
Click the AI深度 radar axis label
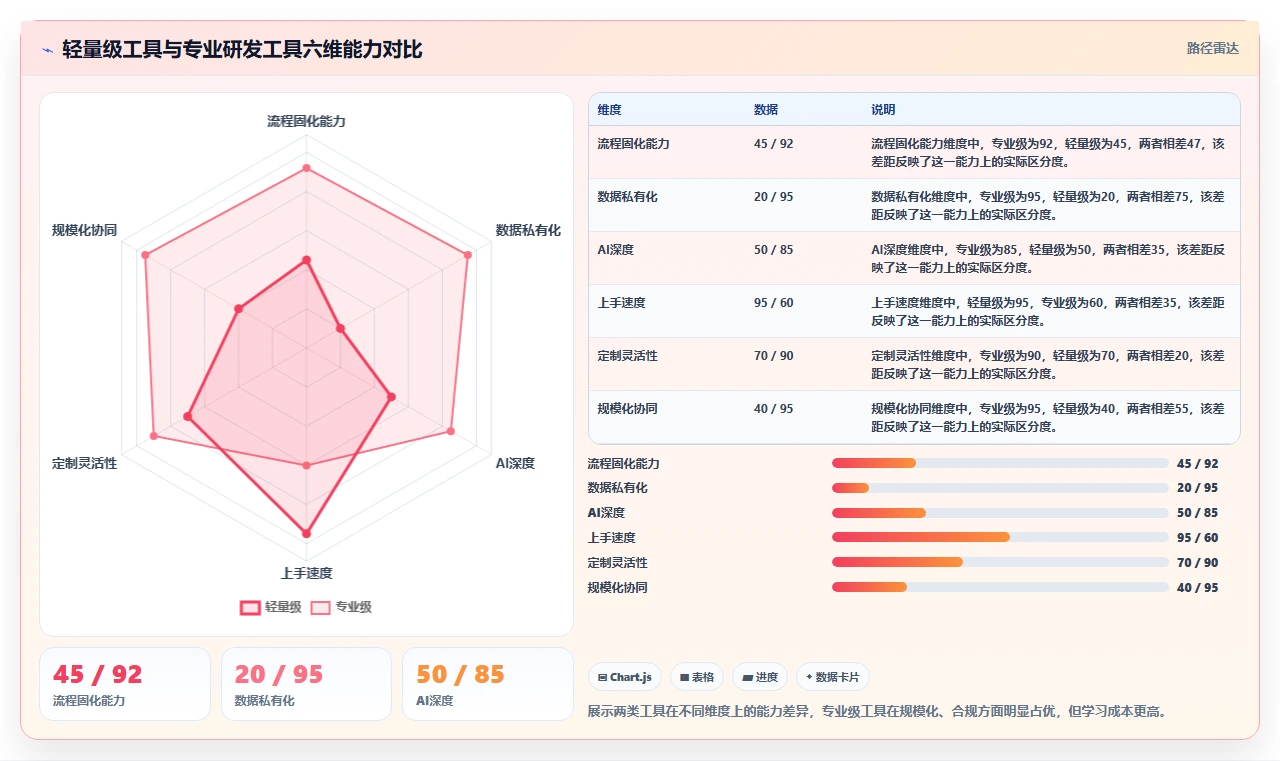coord(515,463)
